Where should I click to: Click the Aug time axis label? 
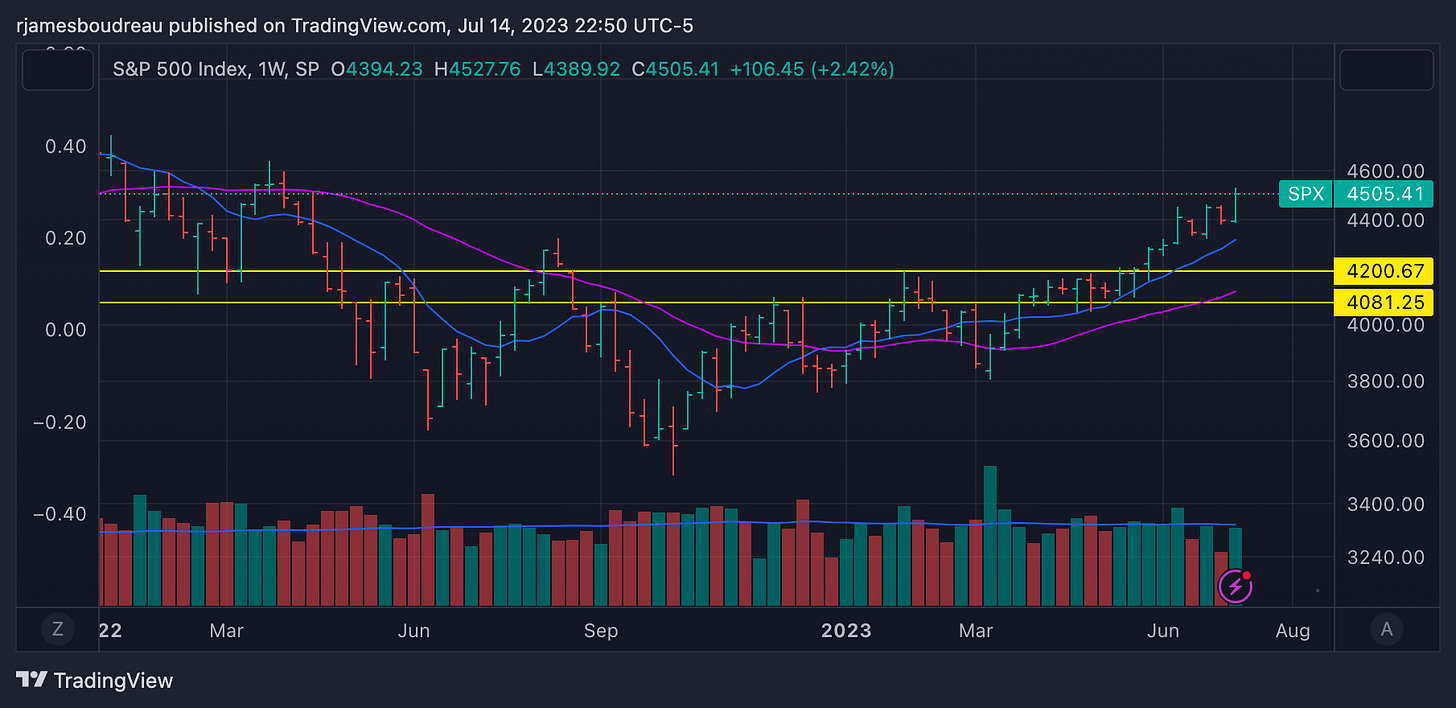point(1293,631)
